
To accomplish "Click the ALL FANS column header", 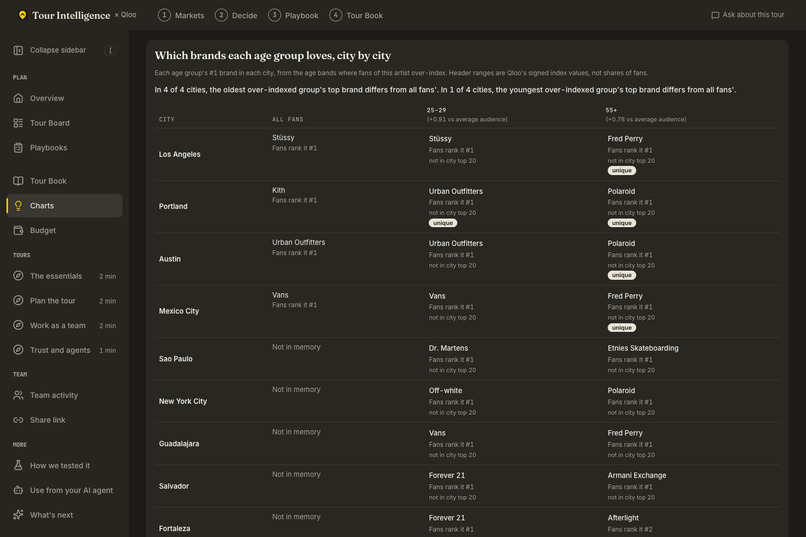I will pos(287,119).
